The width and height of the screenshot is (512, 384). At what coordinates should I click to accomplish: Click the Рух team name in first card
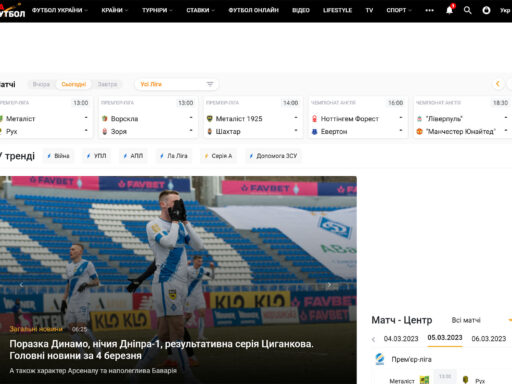pos(11,131)
